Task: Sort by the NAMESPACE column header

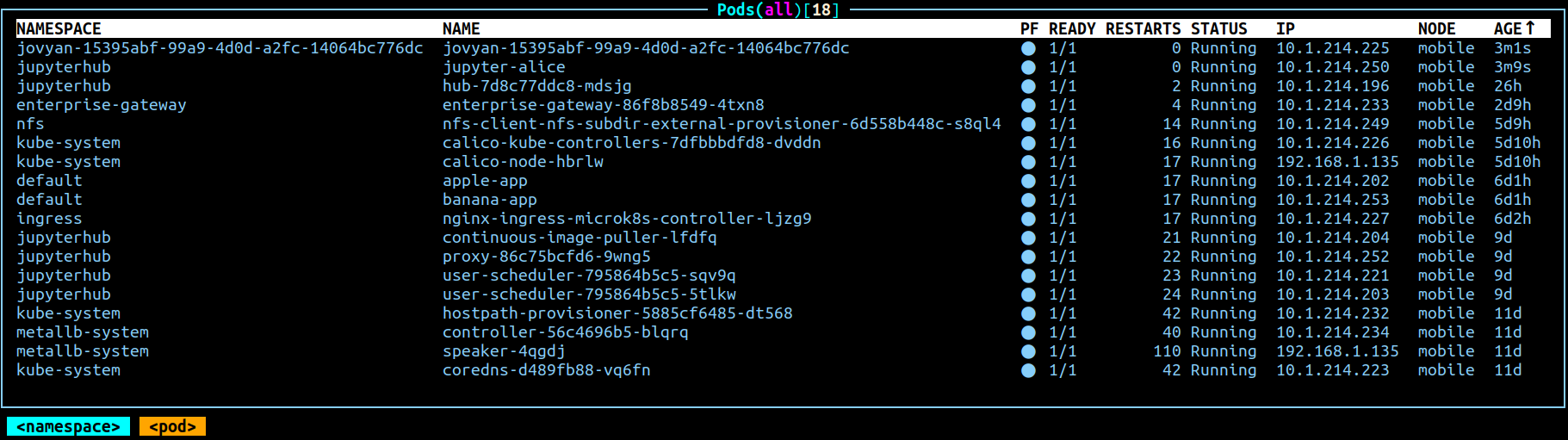Action: click(x=59, y=28)
